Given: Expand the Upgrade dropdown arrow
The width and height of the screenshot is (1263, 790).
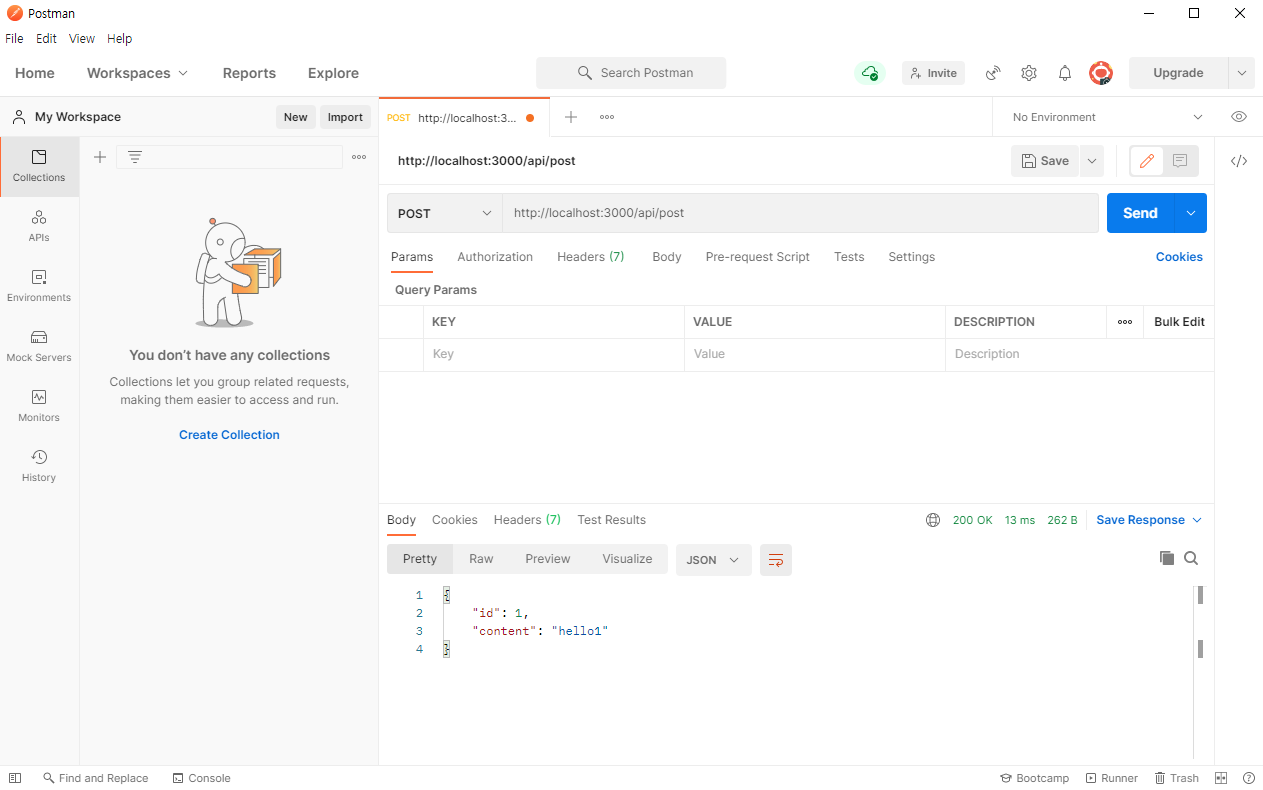Looking at the screenshot, I should point(1241,73).
